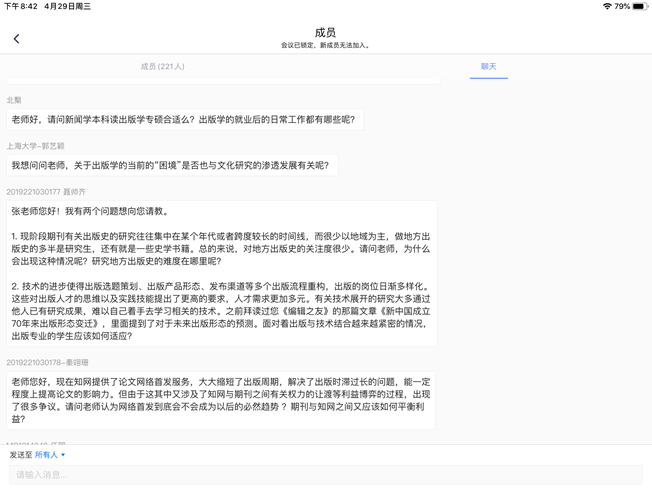Image resolution: width=652 pixels, height=489 pixels.
Task: Switch to the 成员 (221人) tab
Action: tap(163, 67)
